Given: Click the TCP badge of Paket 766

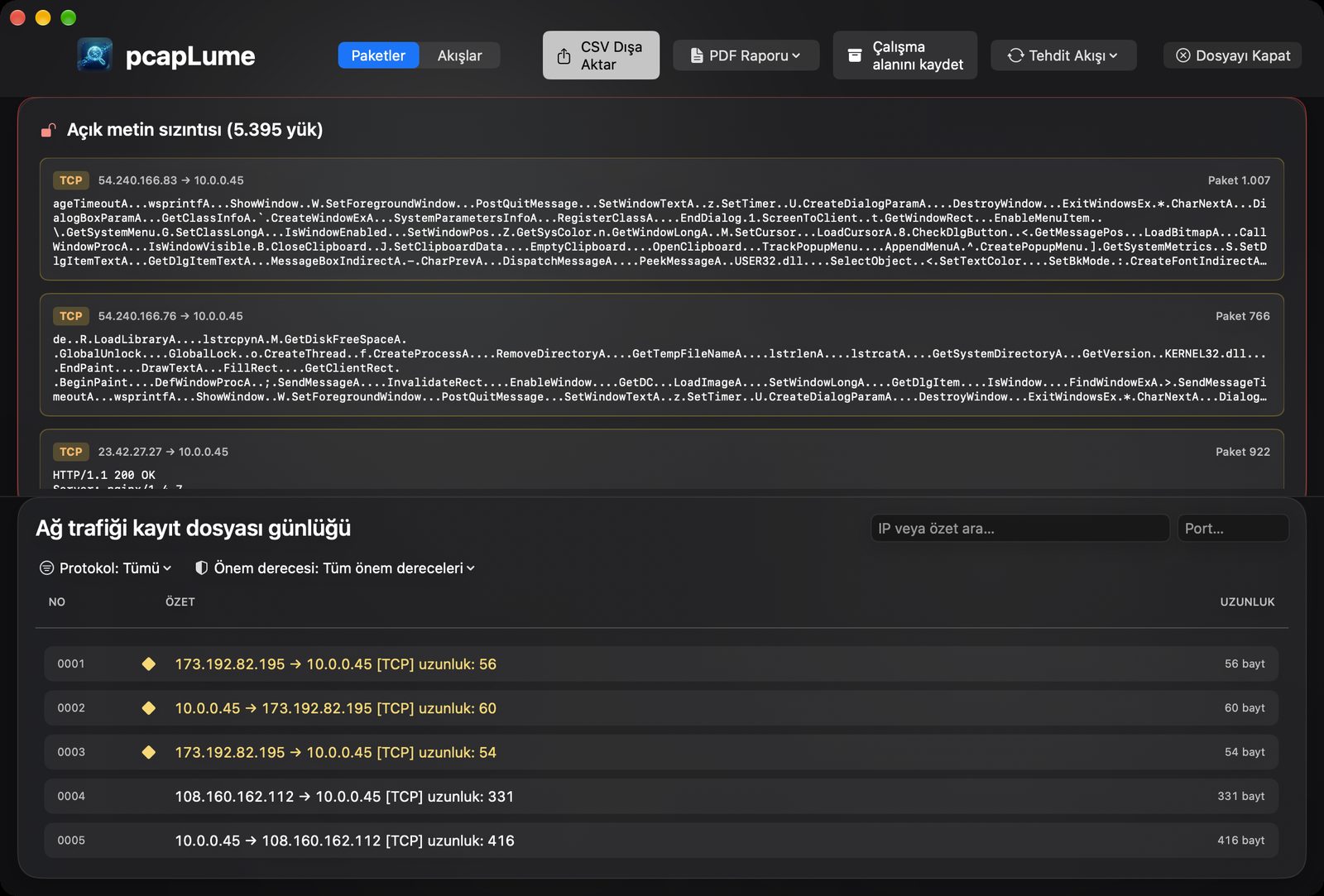Looking at the screenshot, I should tap(71, 316).
